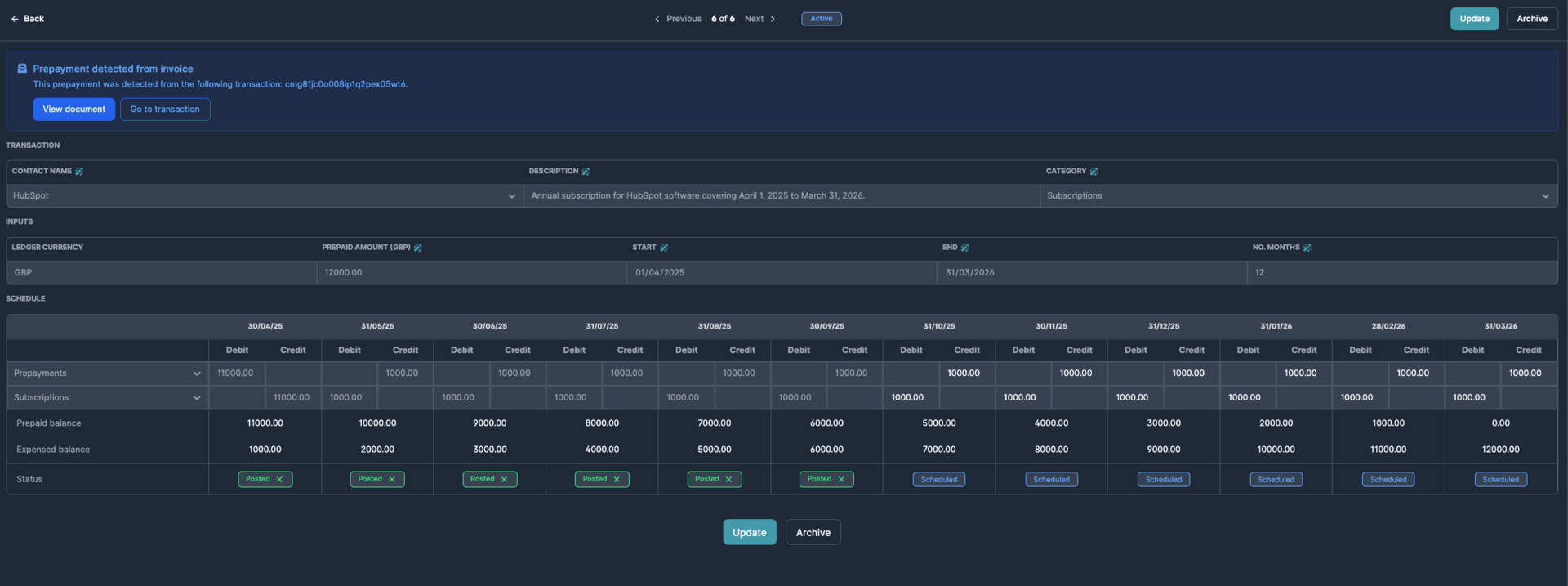Remove Posted status for 30/04/25 via X
This screenshot has width=1568, height=586.
tap(279, 480)
